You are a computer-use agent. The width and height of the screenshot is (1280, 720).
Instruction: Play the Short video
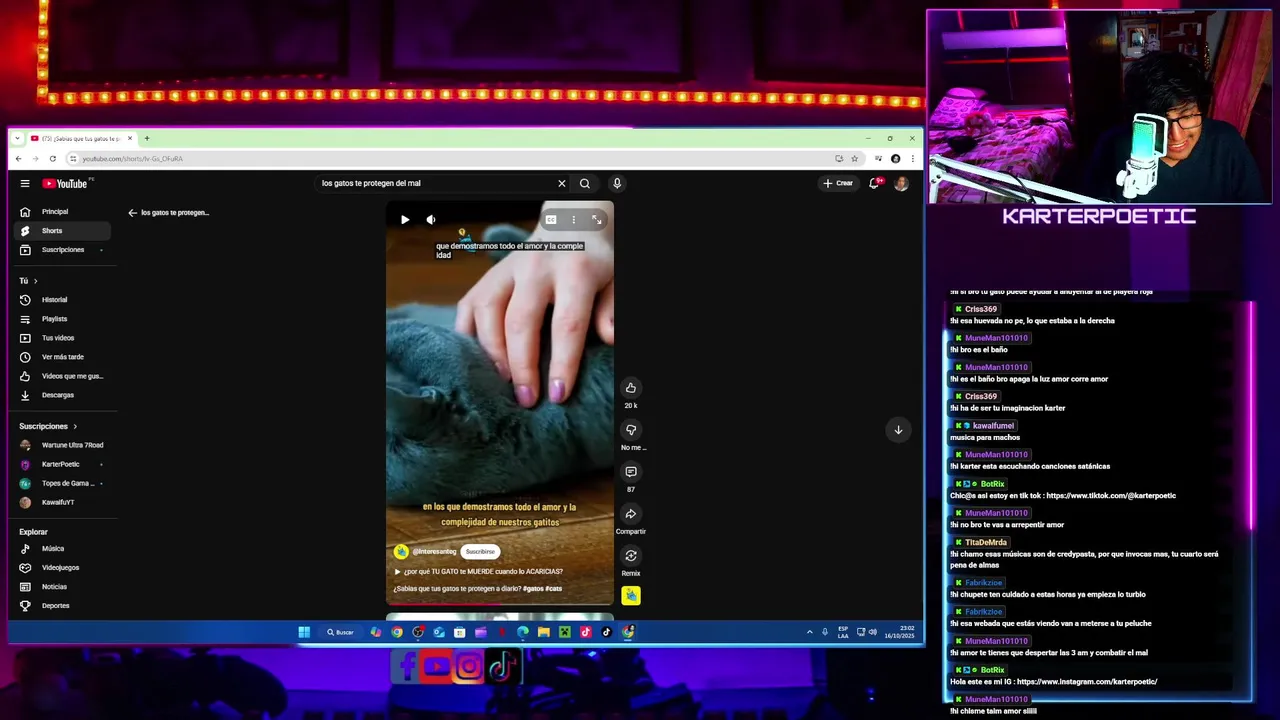click(x=405, y=219)
